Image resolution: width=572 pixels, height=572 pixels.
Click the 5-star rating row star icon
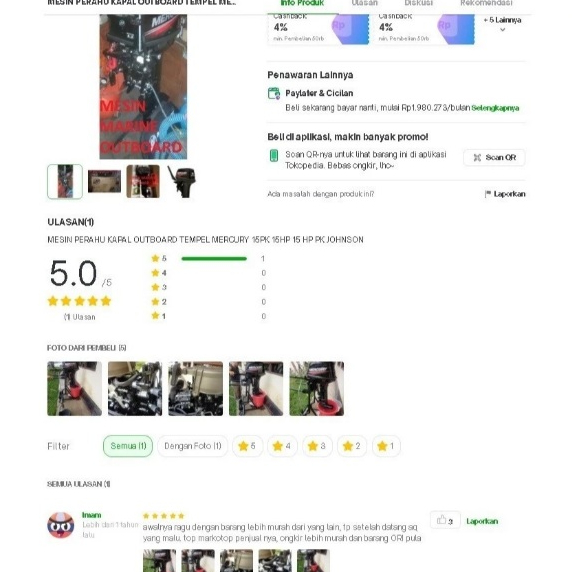(x=155, y=258)
